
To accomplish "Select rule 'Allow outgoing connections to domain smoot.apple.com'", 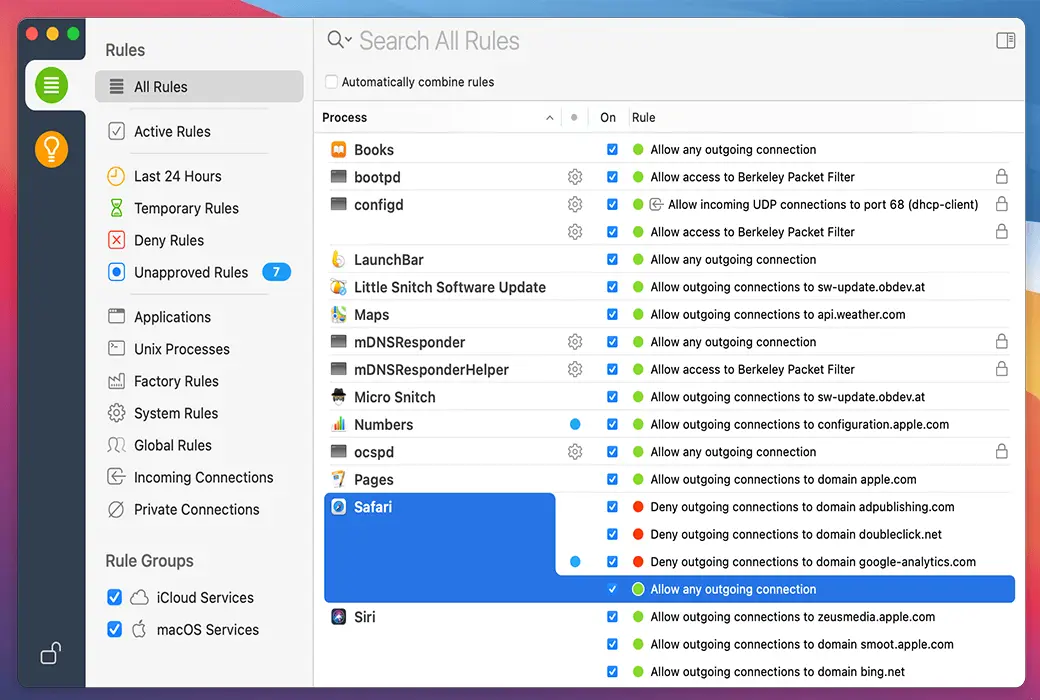I will 802,644.
